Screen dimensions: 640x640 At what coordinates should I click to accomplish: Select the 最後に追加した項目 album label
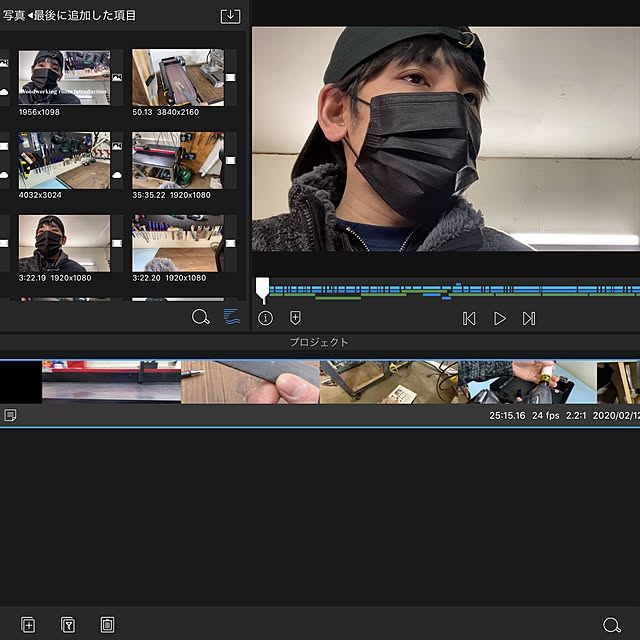(85, 15)
